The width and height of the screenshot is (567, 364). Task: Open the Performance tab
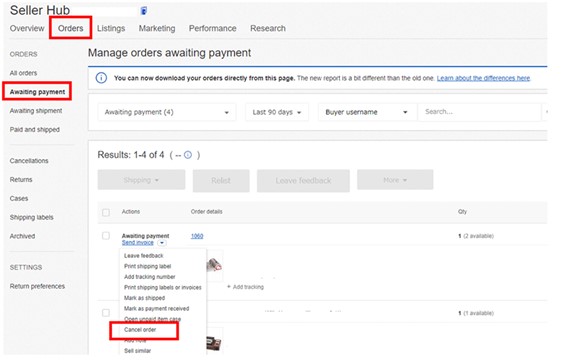pyautogui.click(x=213, y=28)
